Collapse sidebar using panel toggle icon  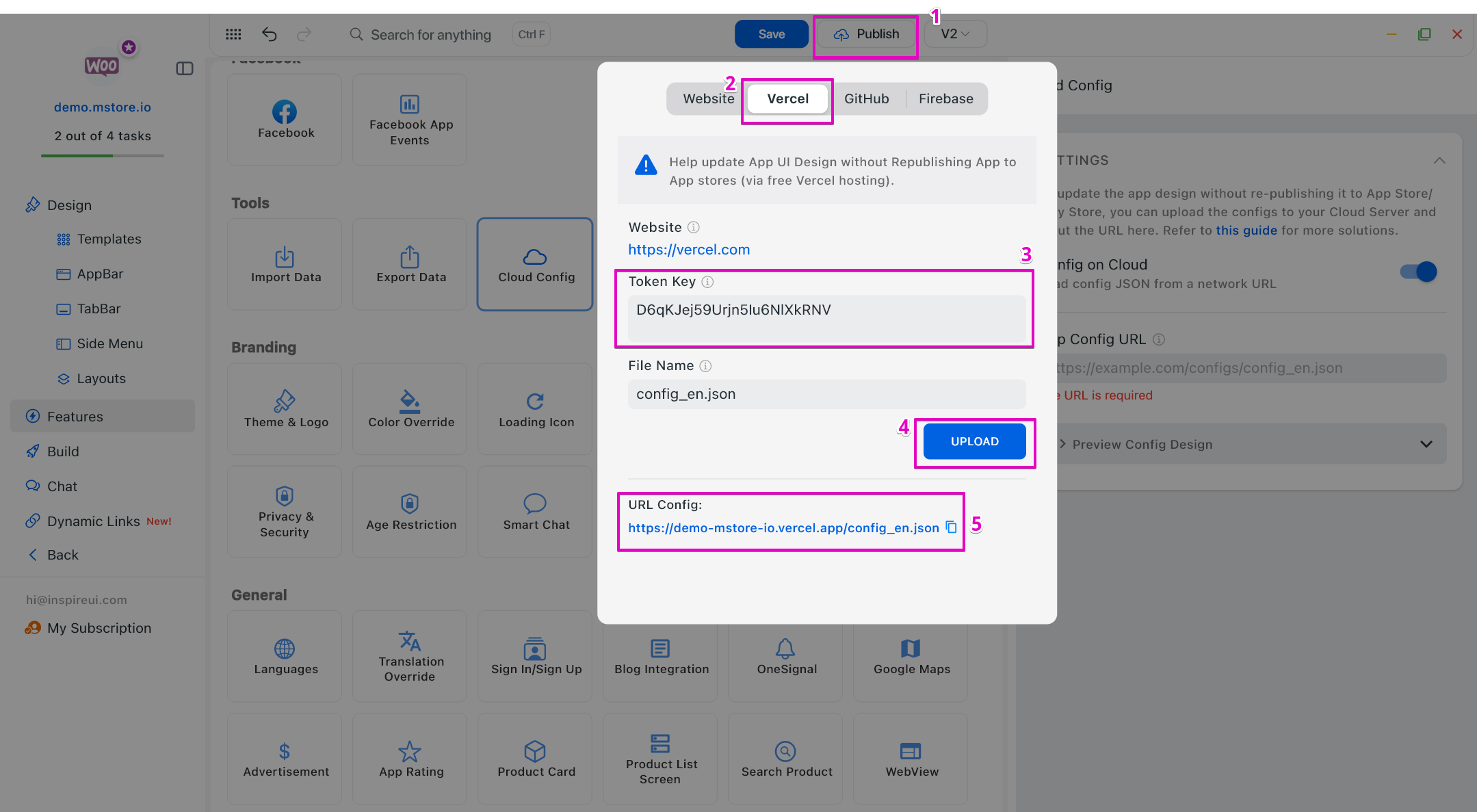coord(185,68)
